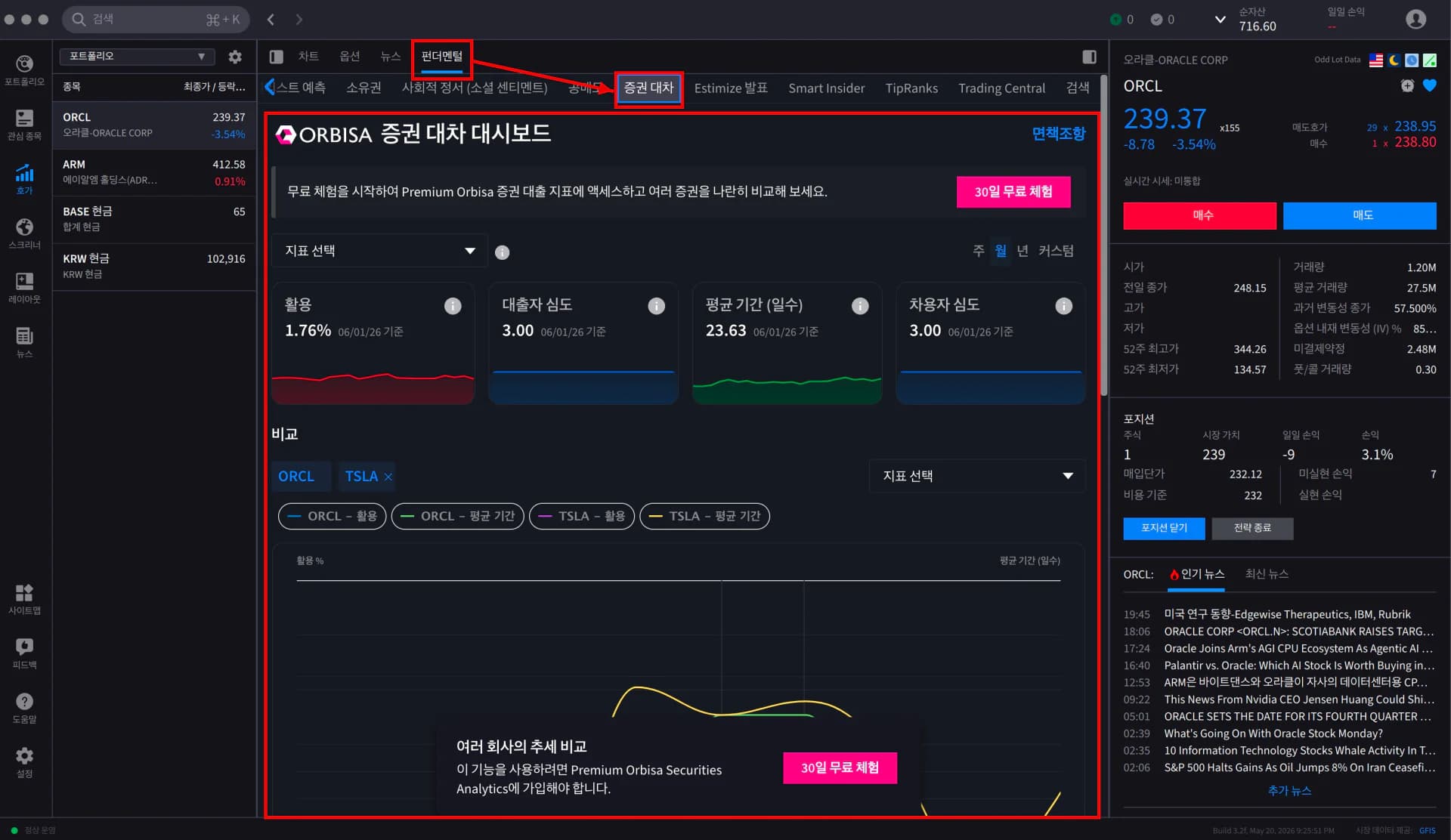
Task: Click the red 매수 buy button
Action: [1200, 216]
